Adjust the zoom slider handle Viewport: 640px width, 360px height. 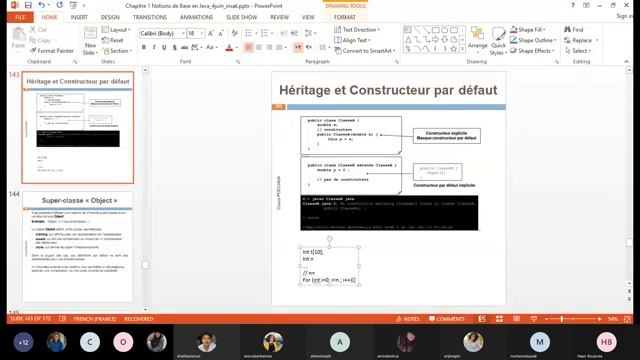(x=562, y=319)
